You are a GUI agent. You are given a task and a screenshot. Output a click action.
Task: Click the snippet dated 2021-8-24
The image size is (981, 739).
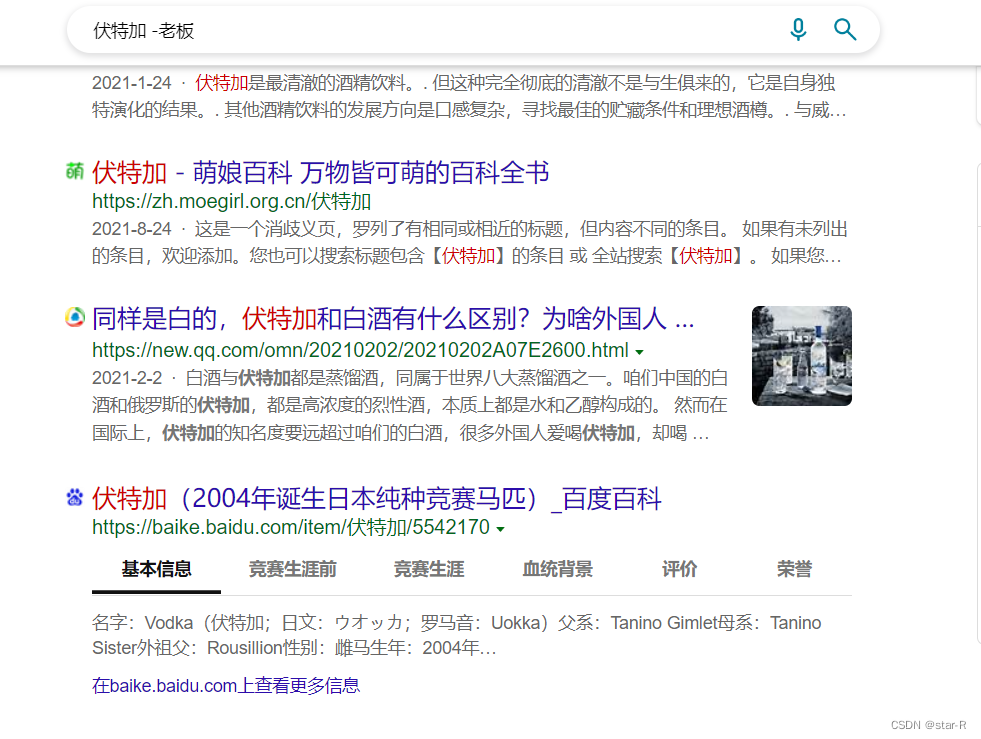click(x=470, y=242)
